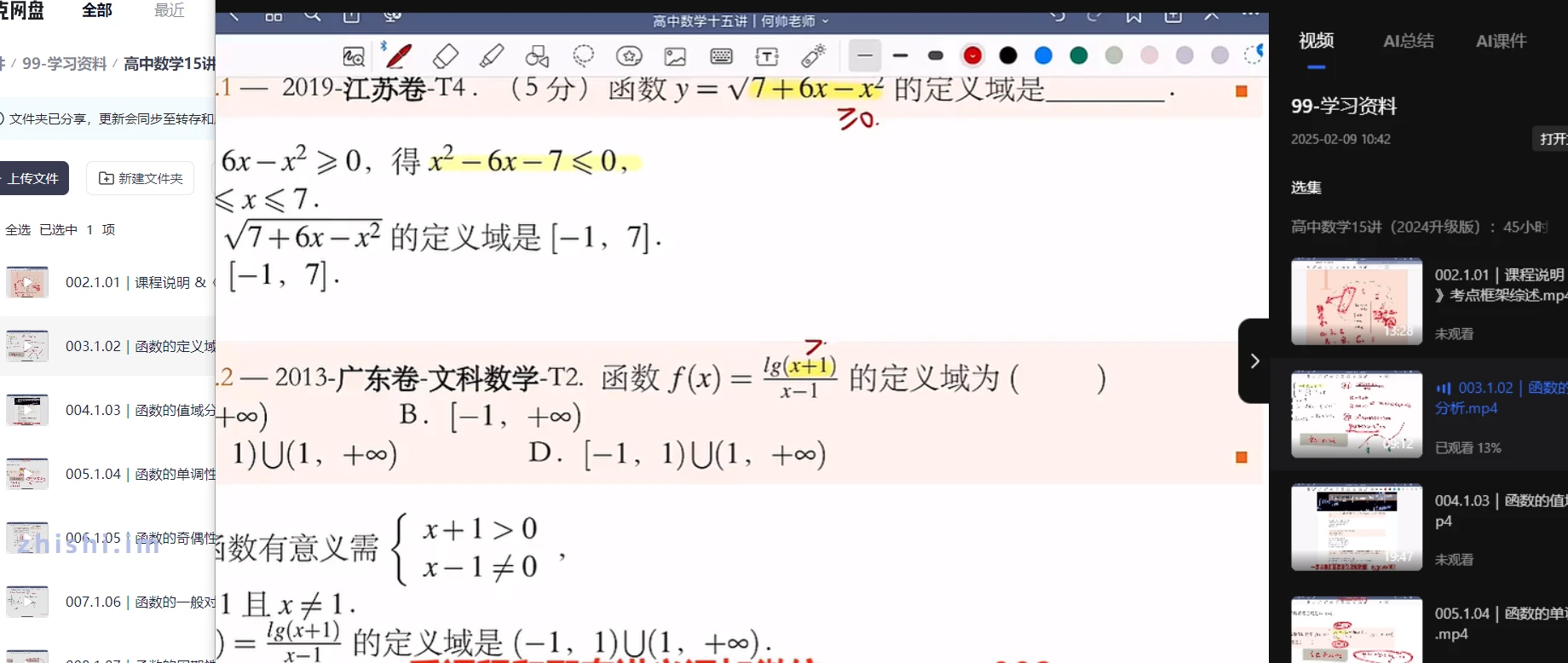Click the share/export icon in note header
Viewport: 1568px width, 663px height.
point(351,15)
